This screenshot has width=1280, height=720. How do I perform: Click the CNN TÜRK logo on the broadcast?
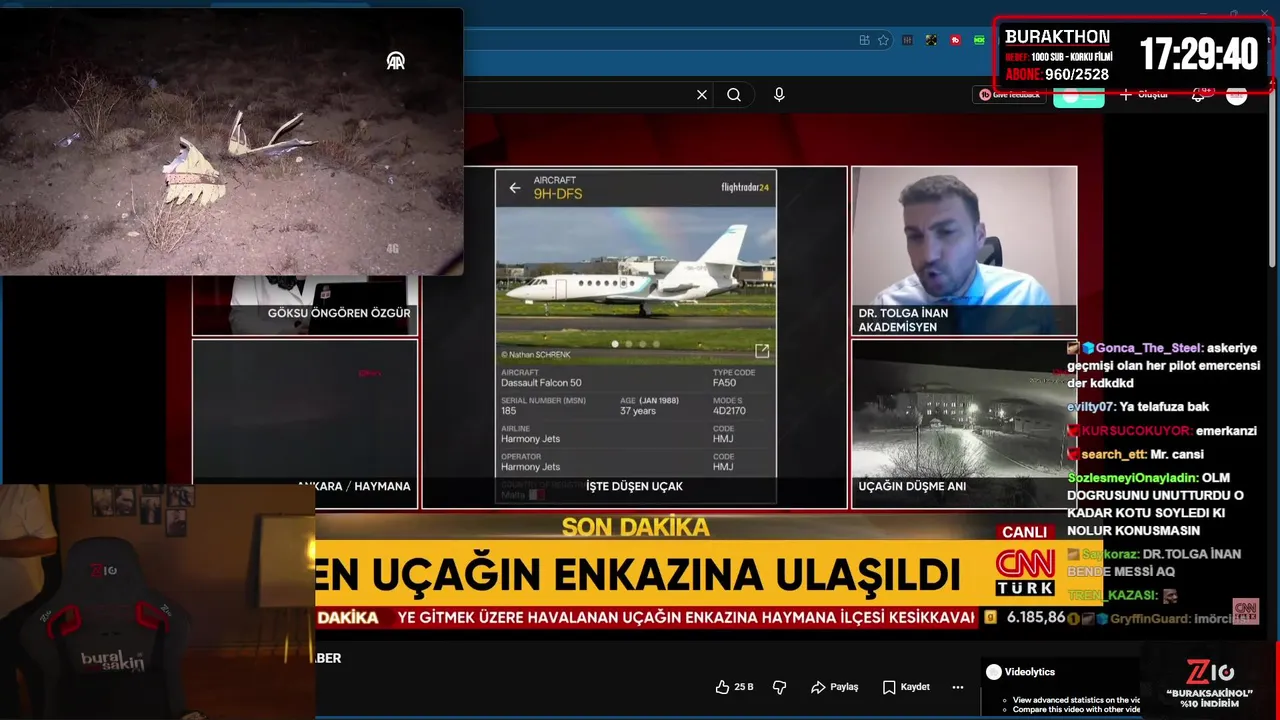[x=1025, y=572]
